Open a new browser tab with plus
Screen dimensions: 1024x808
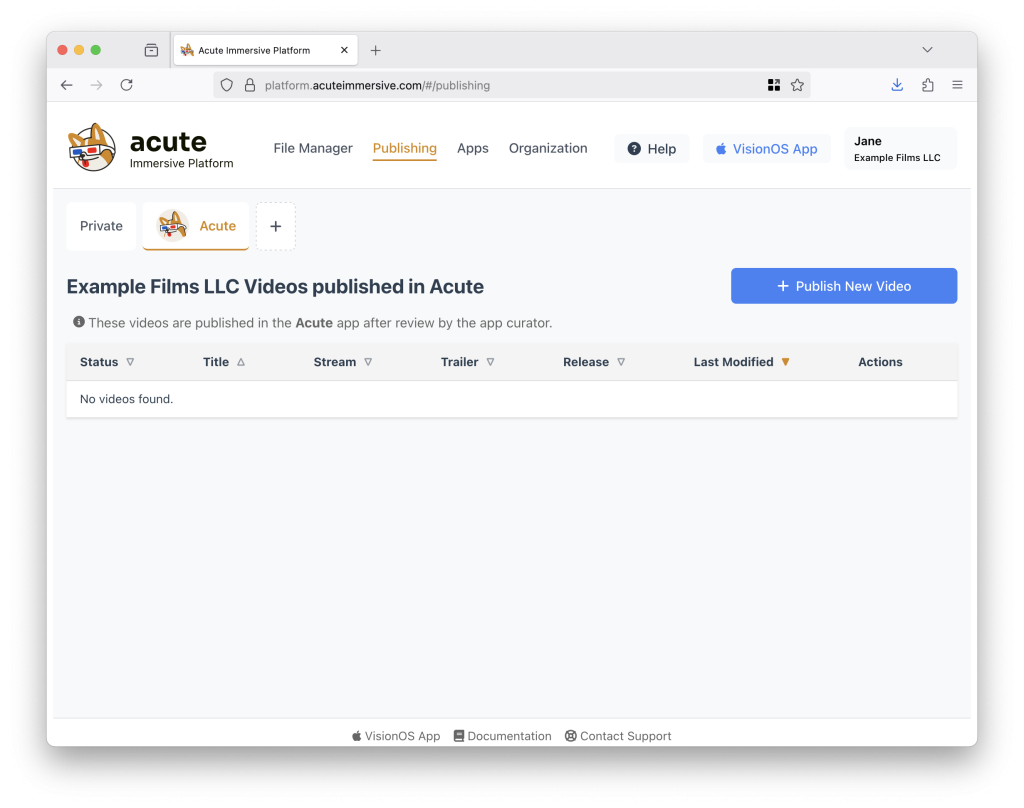[376, 50]
